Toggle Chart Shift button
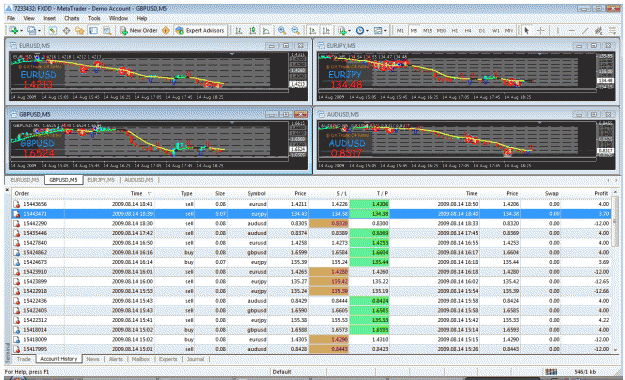This screenshot has height=380, width=625. pyautogui.click(x=326, y=31)
